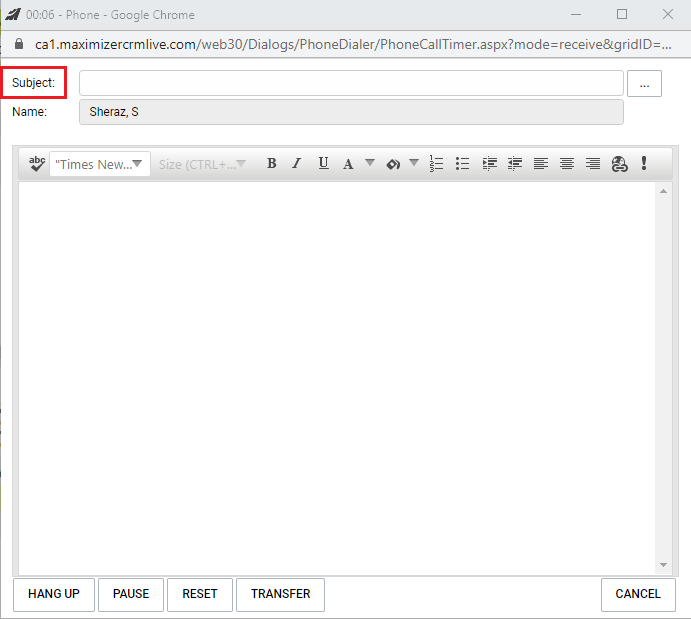Click inside the Subject text field
Image resolution: width=691 pixels, height=619 pixels.
click(351, 83)
